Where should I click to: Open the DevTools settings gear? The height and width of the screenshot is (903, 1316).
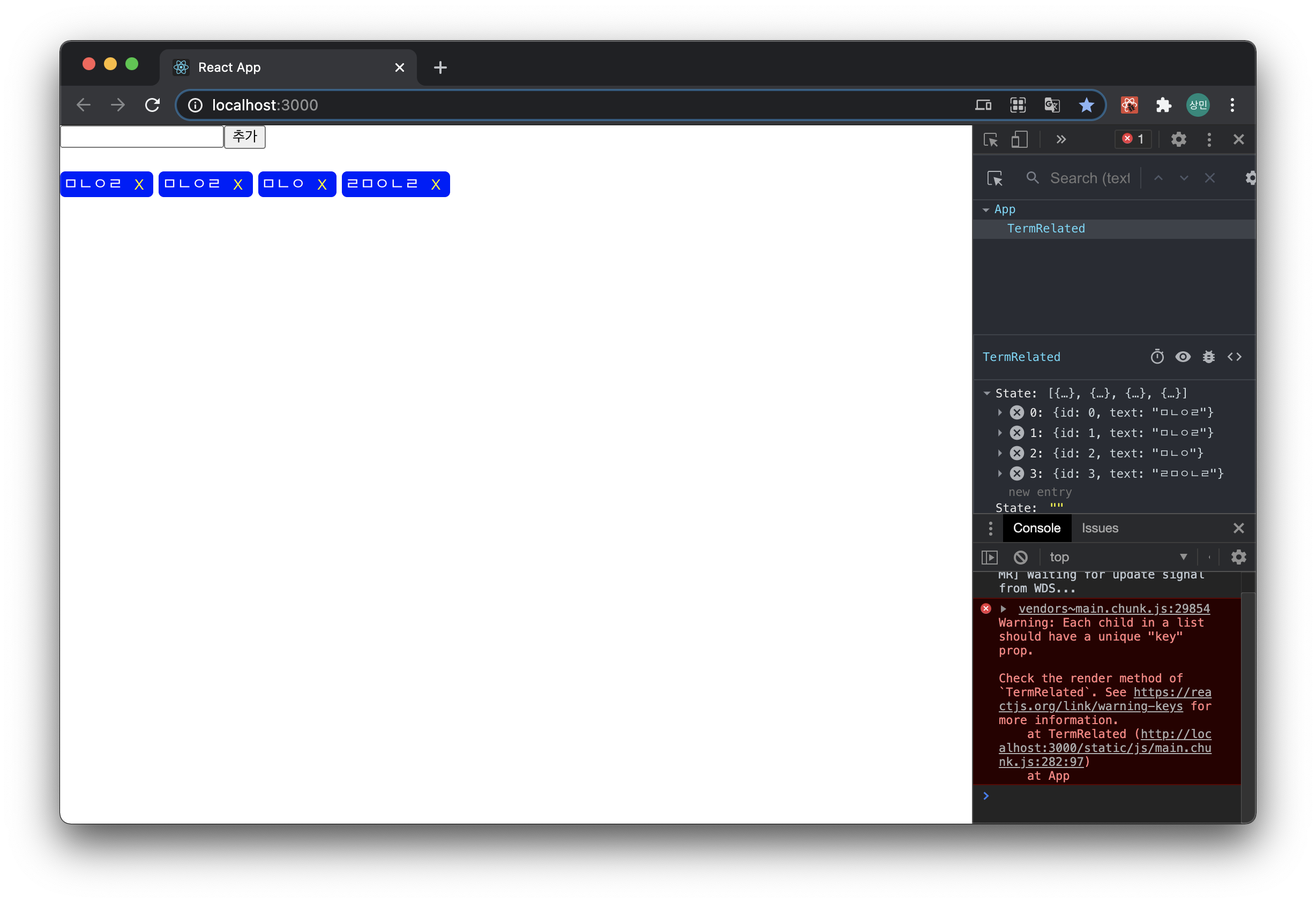coord(1178,139)
